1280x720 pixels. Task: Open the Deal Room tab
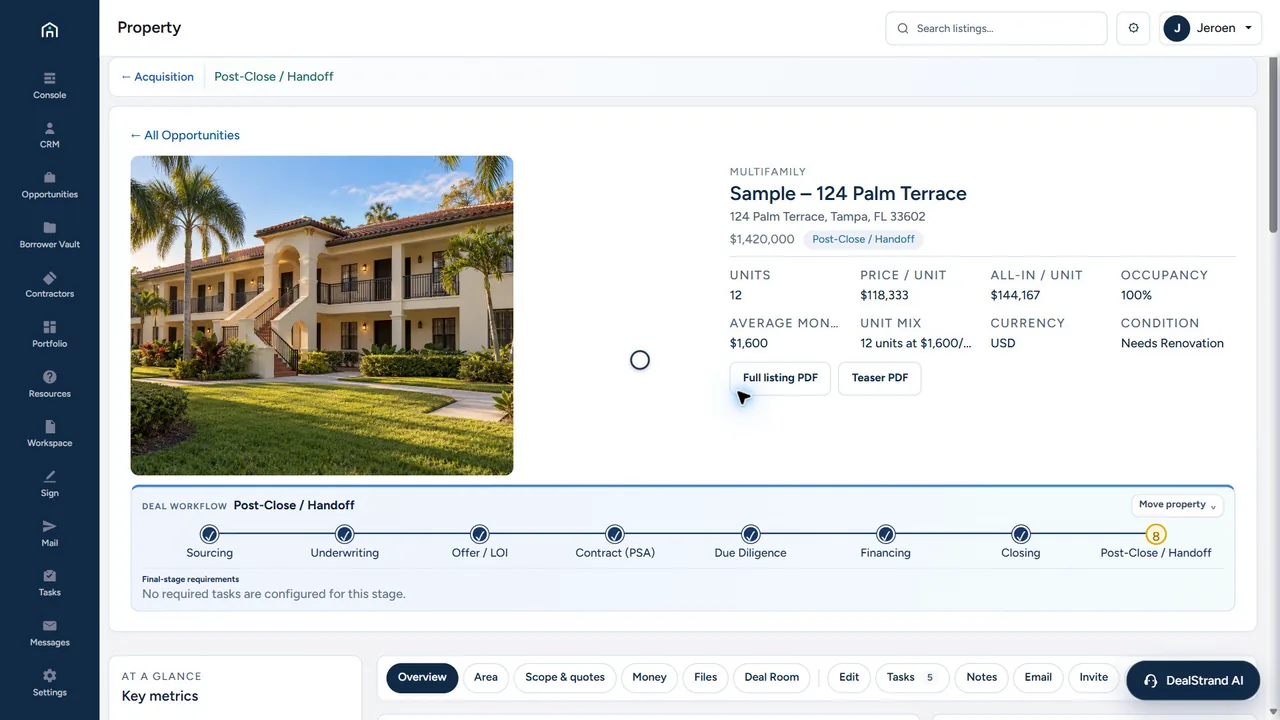coord(772,677)
